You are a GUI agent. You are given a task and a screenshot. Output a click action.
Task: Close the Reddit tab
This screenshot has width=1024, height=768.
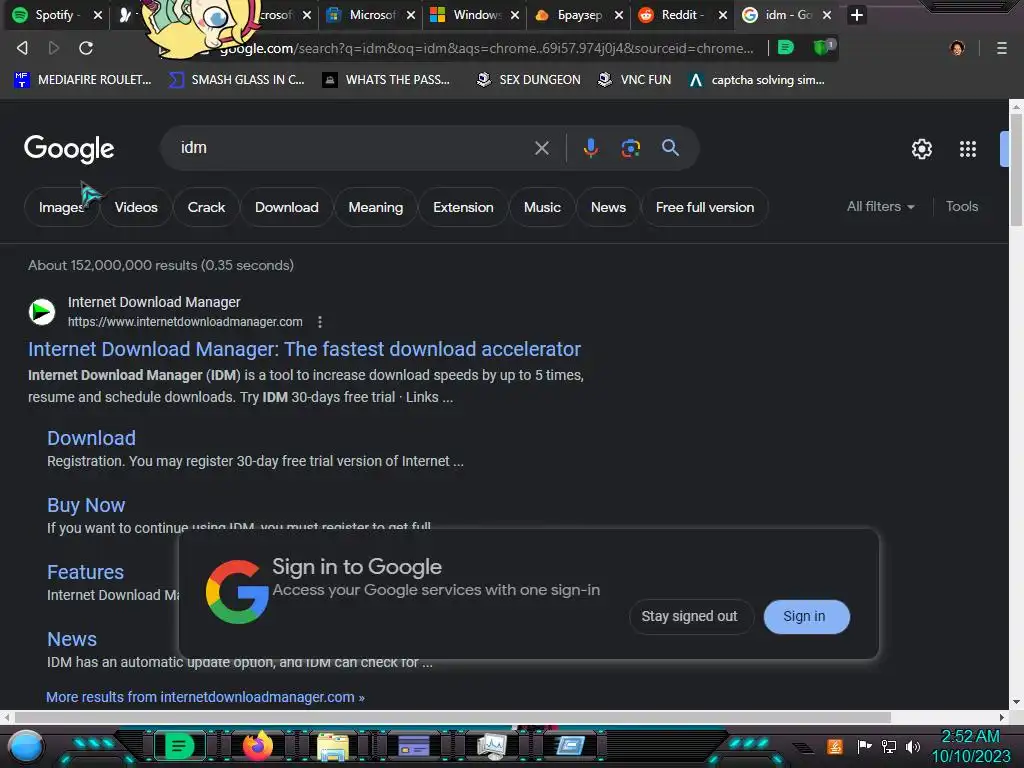(723, 15)
